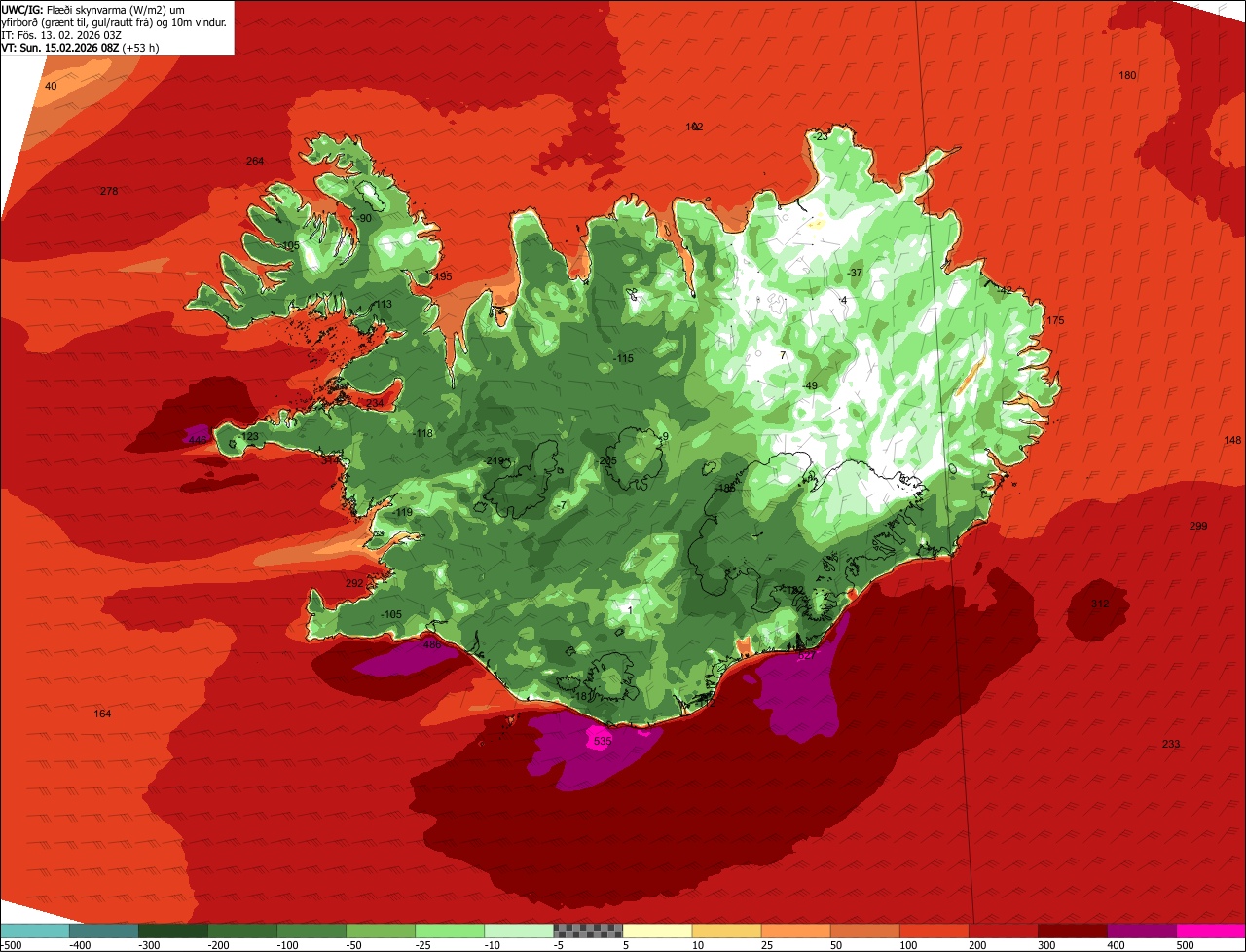This screenshot has width=1246, height=952.
Task: Click the legend swatch between 25 and 50
Action: click(x=795, y=931)
